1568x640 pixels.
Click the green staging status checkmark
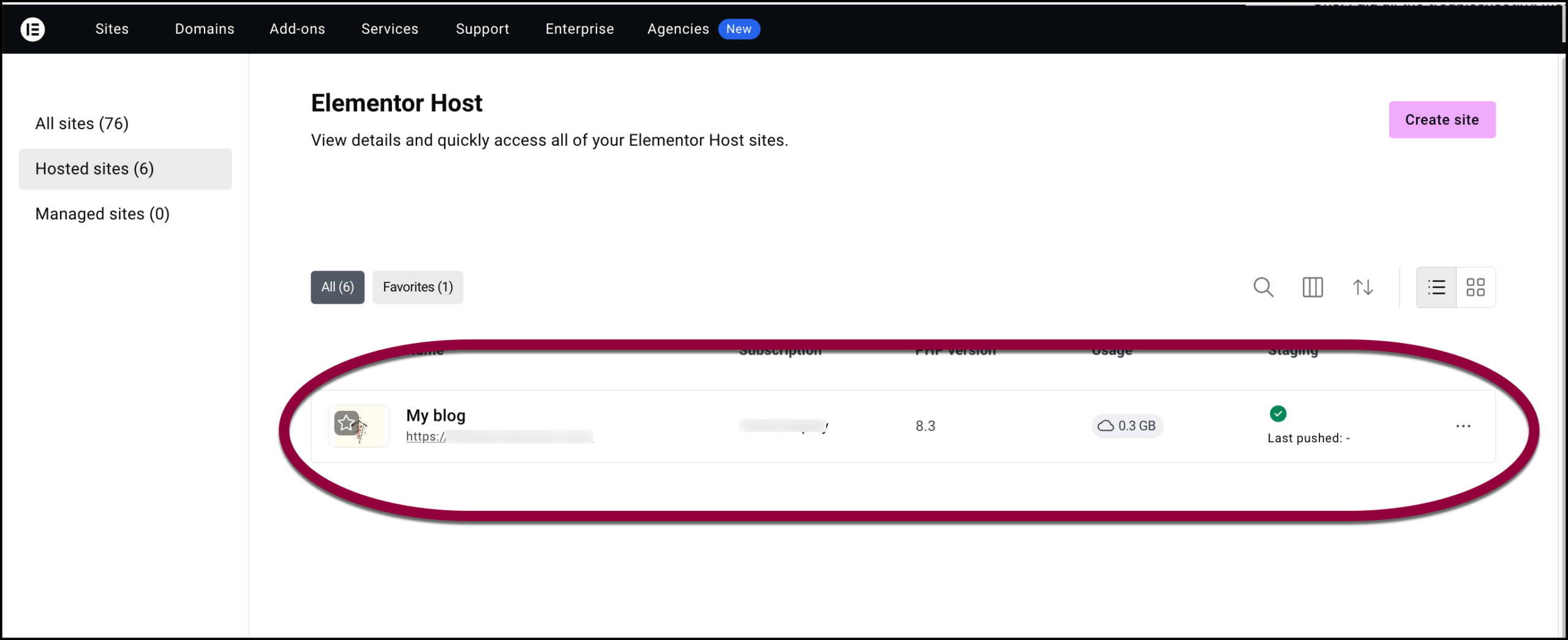point(1278,414)
